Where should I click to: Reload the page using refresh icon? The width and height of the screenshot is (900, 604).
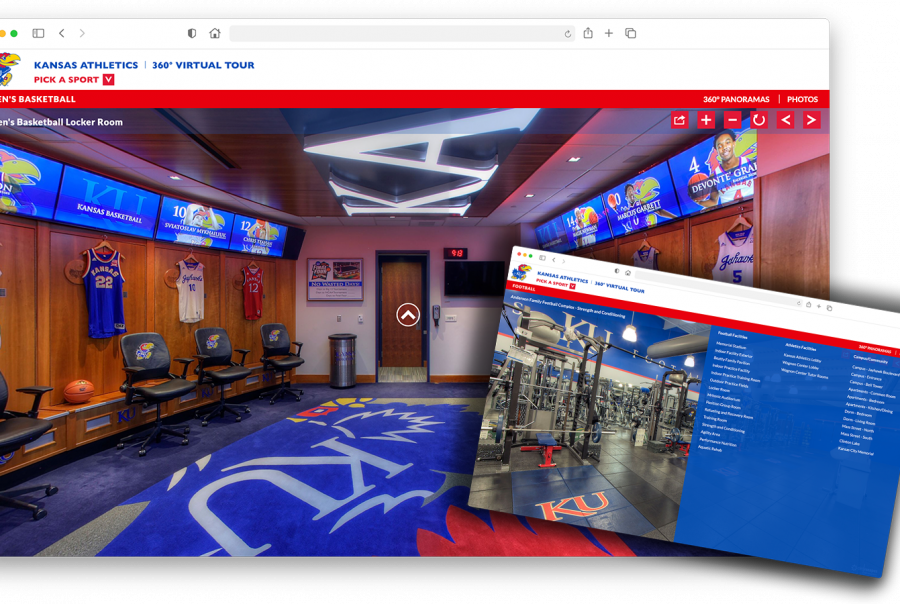(568, 34)
